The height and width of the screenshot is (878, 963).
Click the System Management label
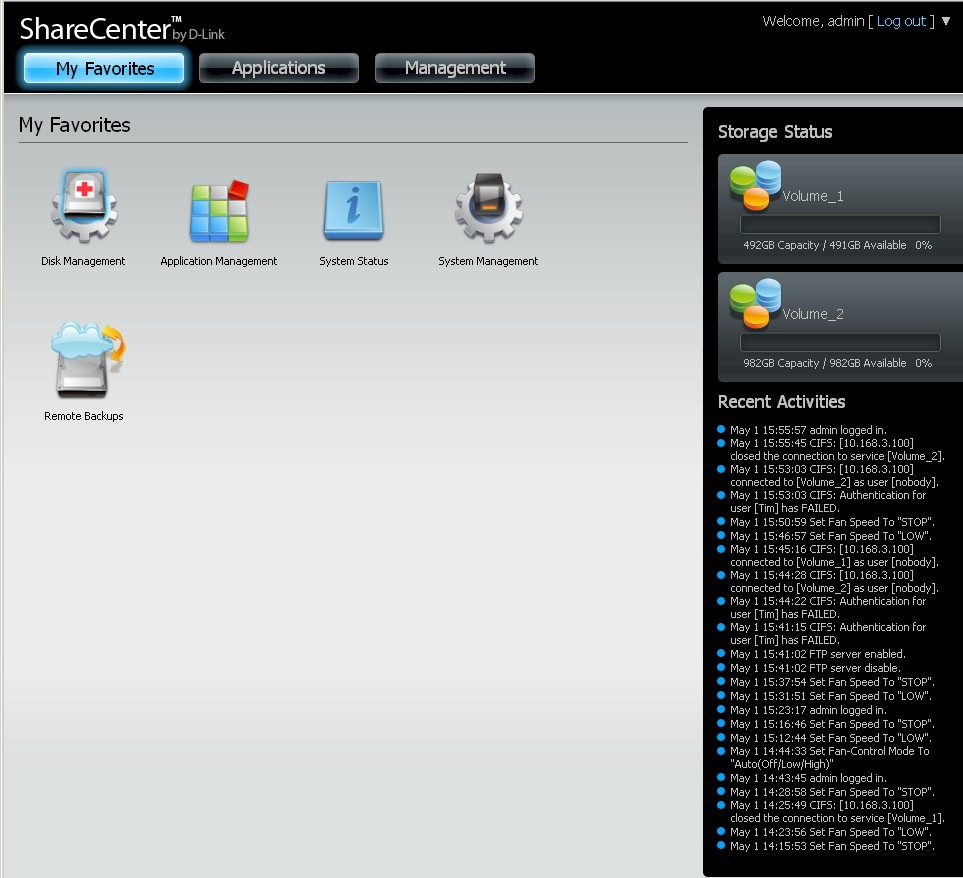[x=488, y=261]
